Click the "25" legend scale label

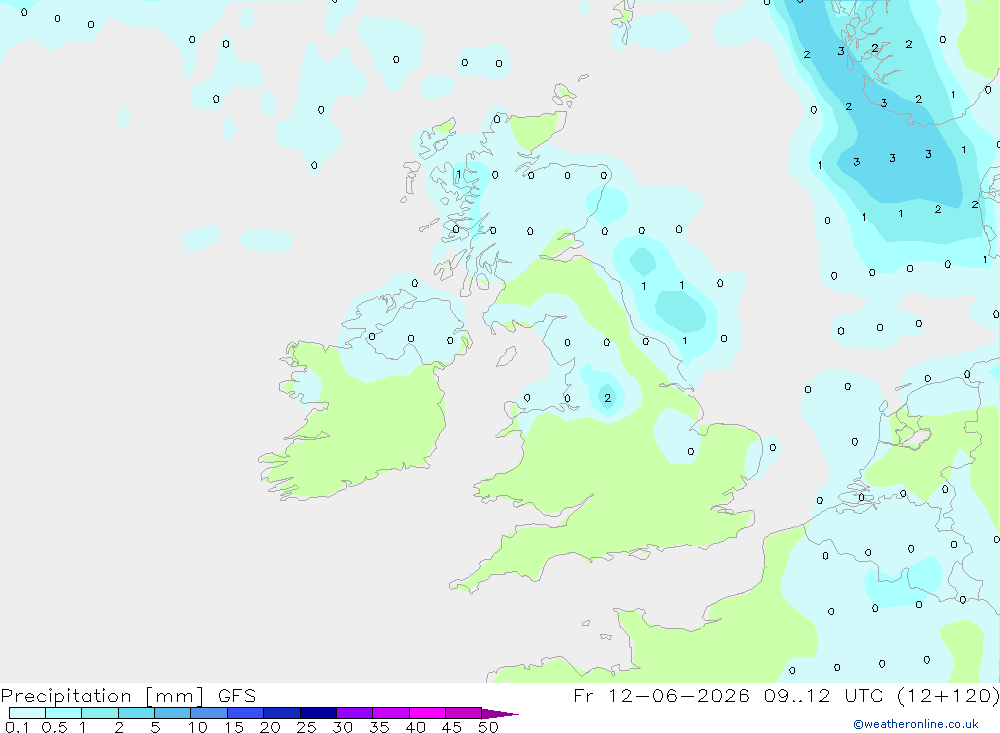(x=306, y=727)
